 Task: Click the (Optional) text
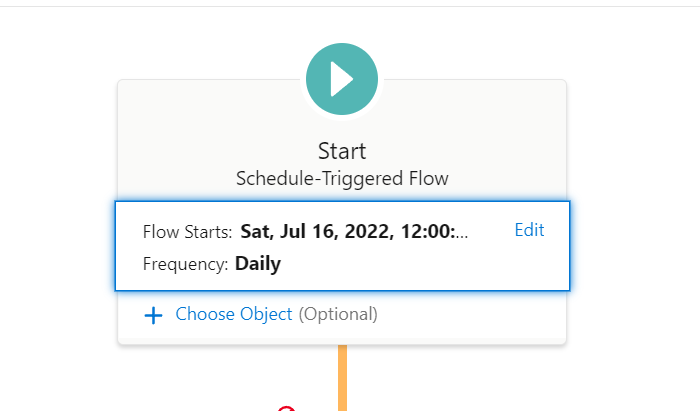(339, 314)
